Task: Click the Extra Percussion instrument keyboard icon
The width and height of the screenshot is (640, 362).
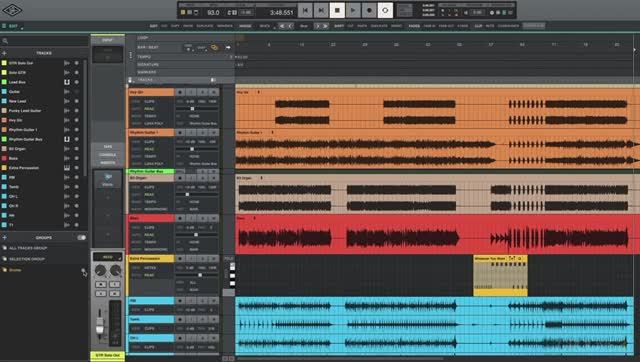Action: pyautogui.click(x=67, y=168)
